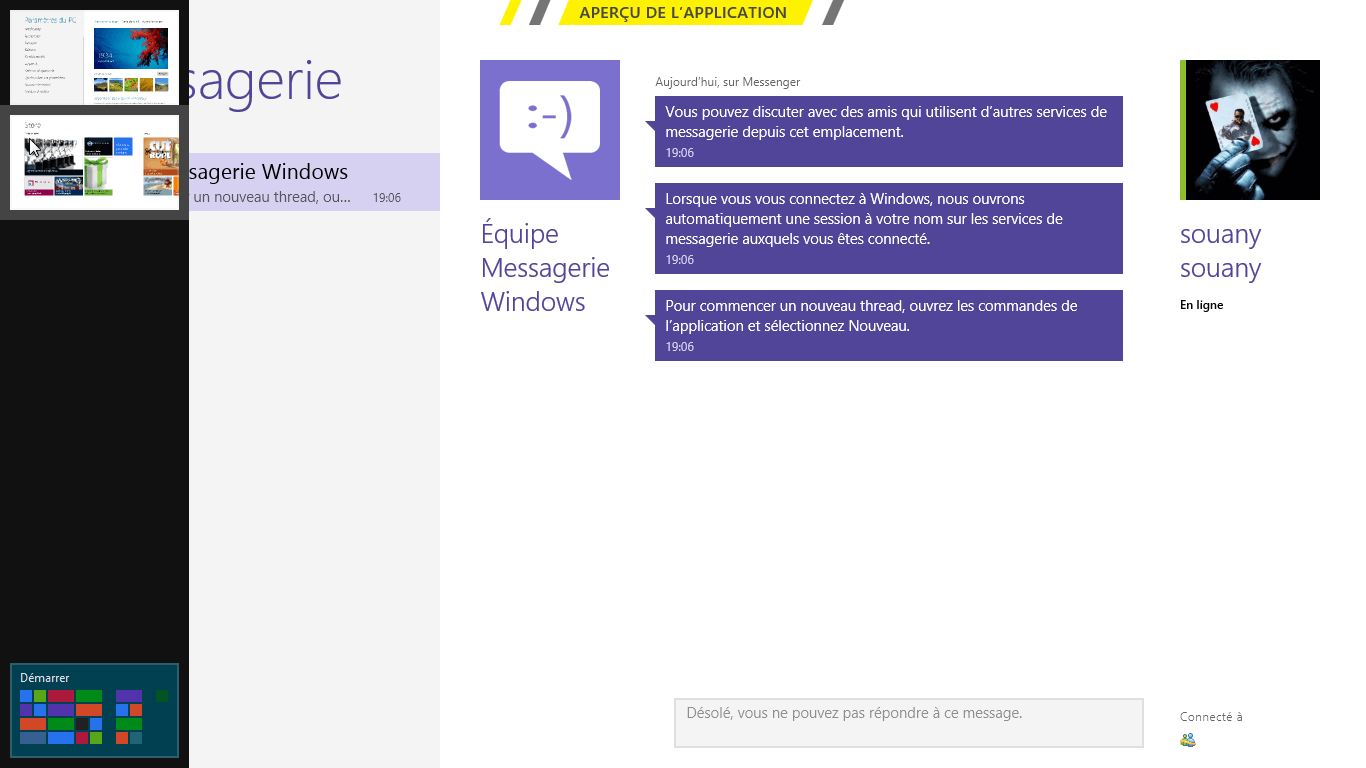Click the message 'Pour commencer un nouveau thread'
The width and height of the screenshot is (1366, 768).
tap(889, 325)
